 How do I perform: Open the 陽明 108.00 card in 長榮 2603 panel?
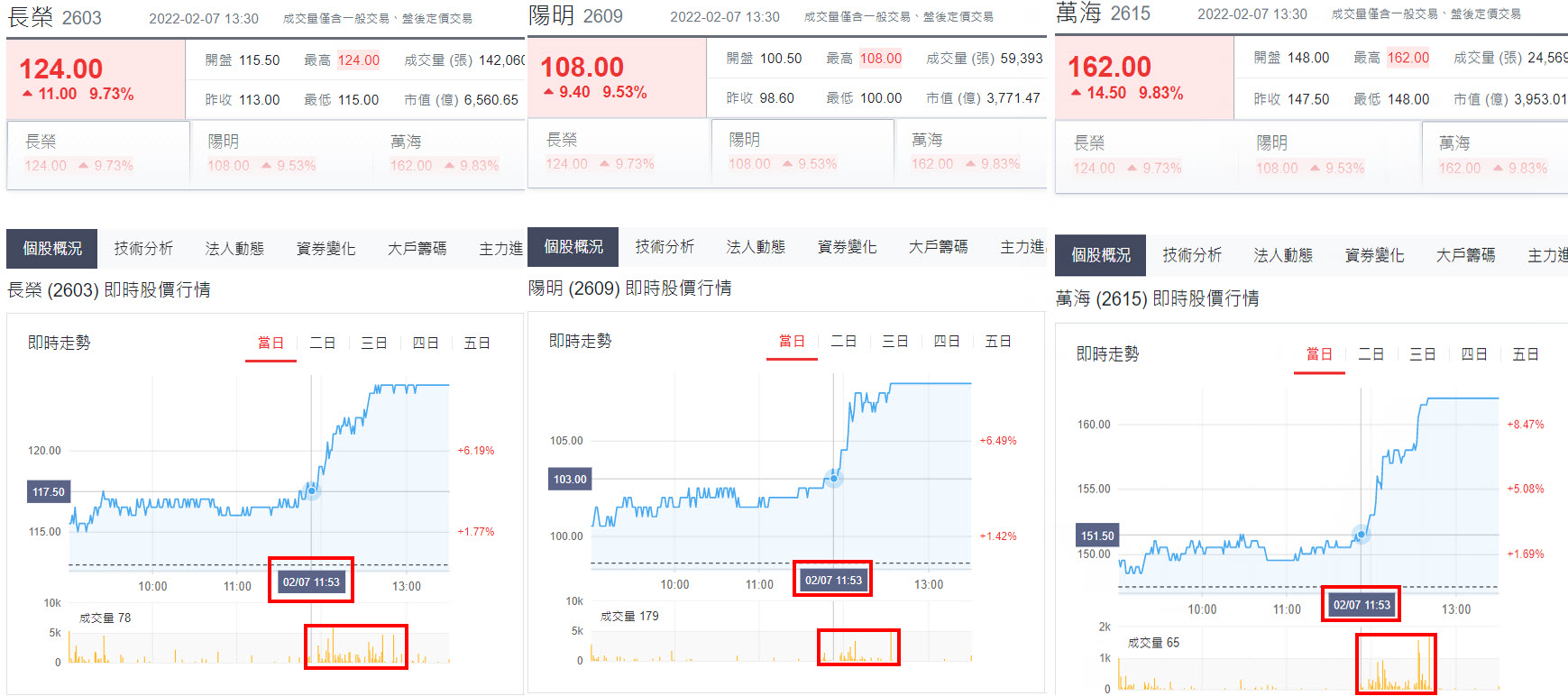pyautogui.click(x=280, y=153)
